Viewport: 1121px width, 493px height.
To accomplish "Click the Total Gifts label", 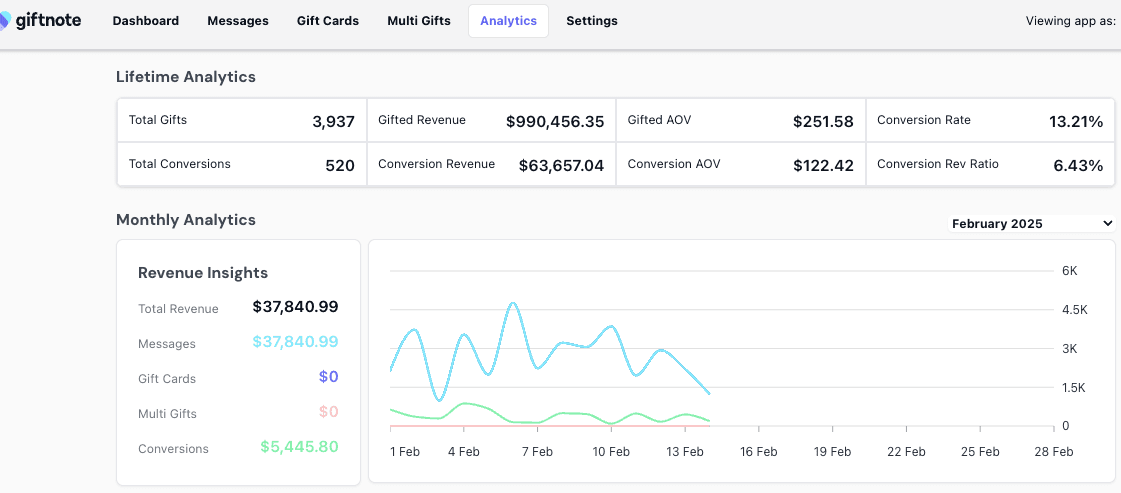I will 158,120.
